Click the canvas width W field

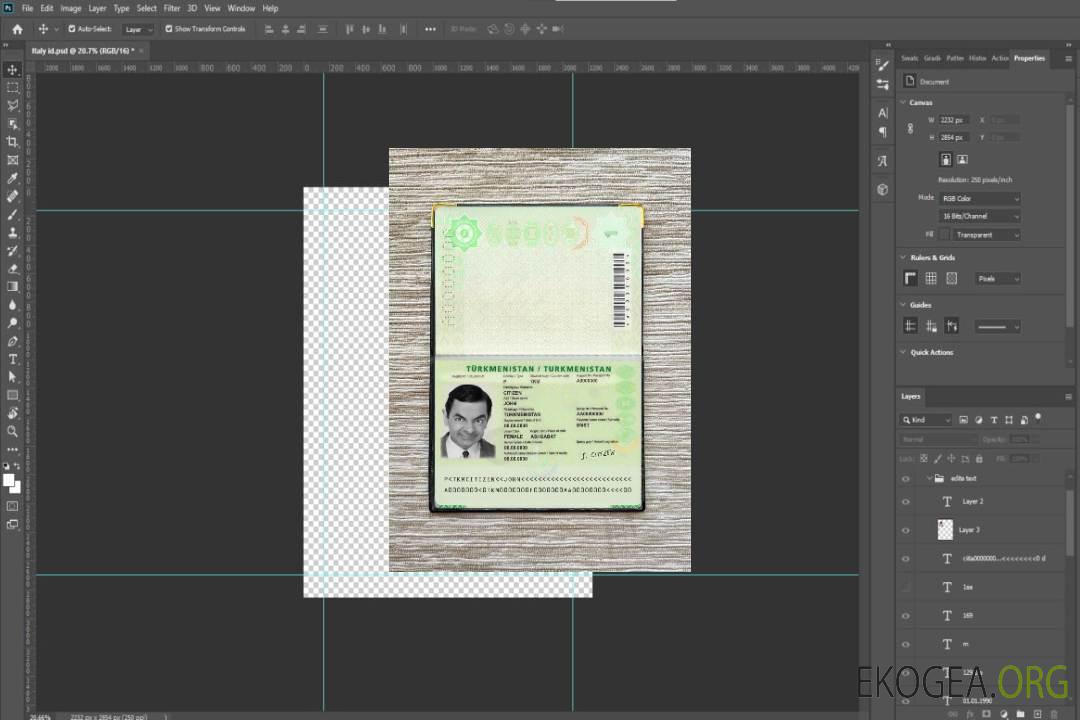point(955,120)
